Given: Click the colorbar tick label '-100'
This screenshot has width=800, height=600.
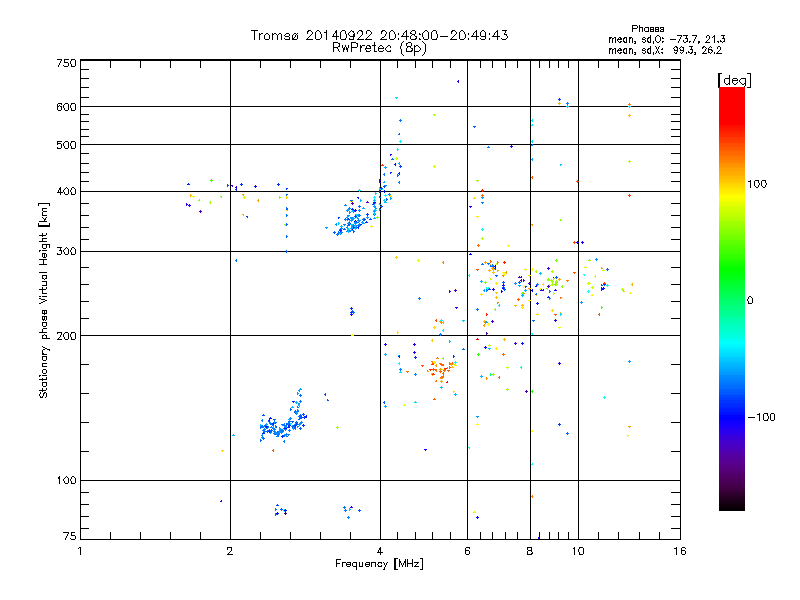Looking at the screenshot, I should coord(761,417).
